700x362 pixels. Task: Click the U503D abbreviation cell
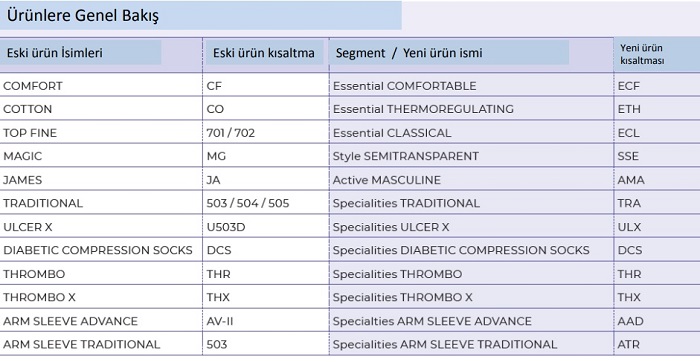(266, 227)
